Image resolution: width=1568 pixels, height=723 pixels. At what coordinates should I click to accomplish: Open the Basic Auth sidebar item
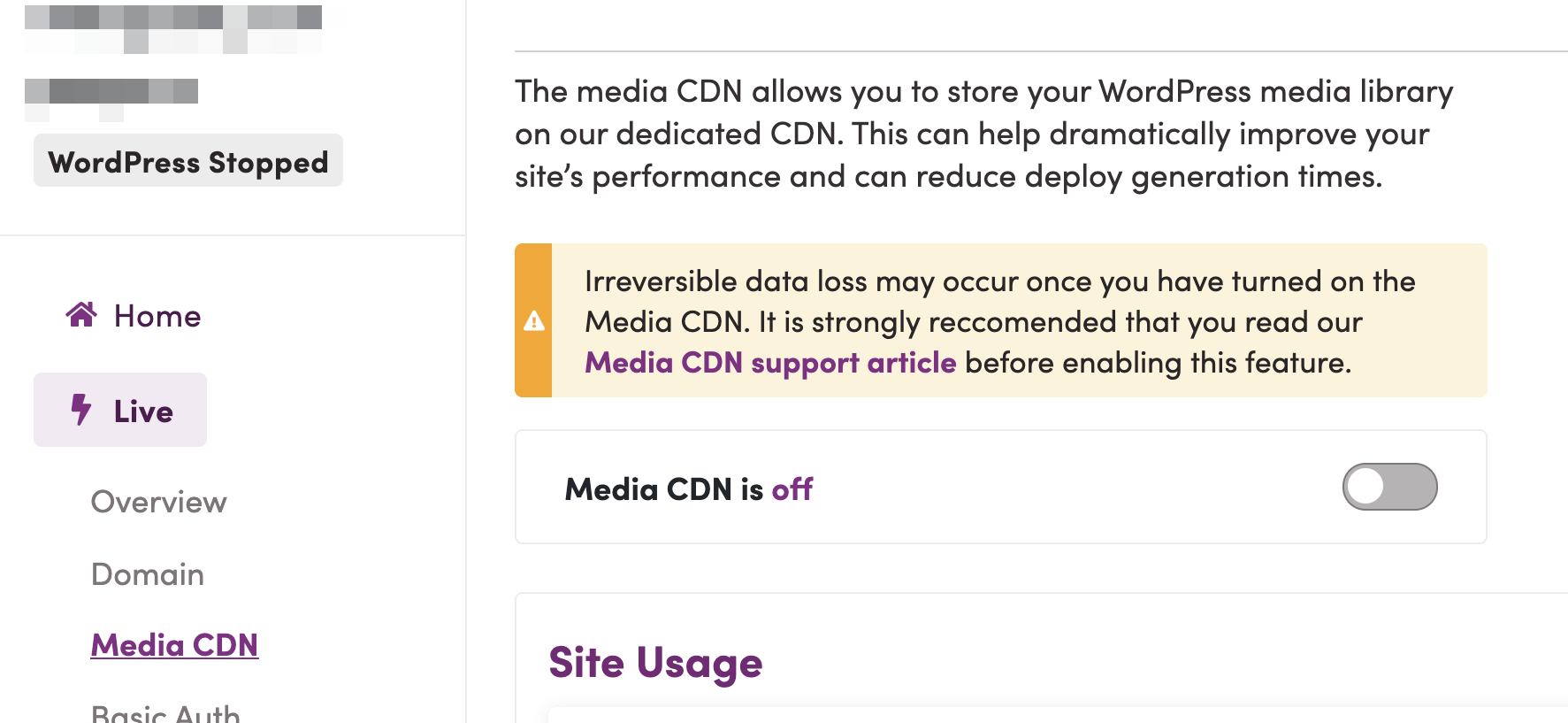[x=165, y=712]
